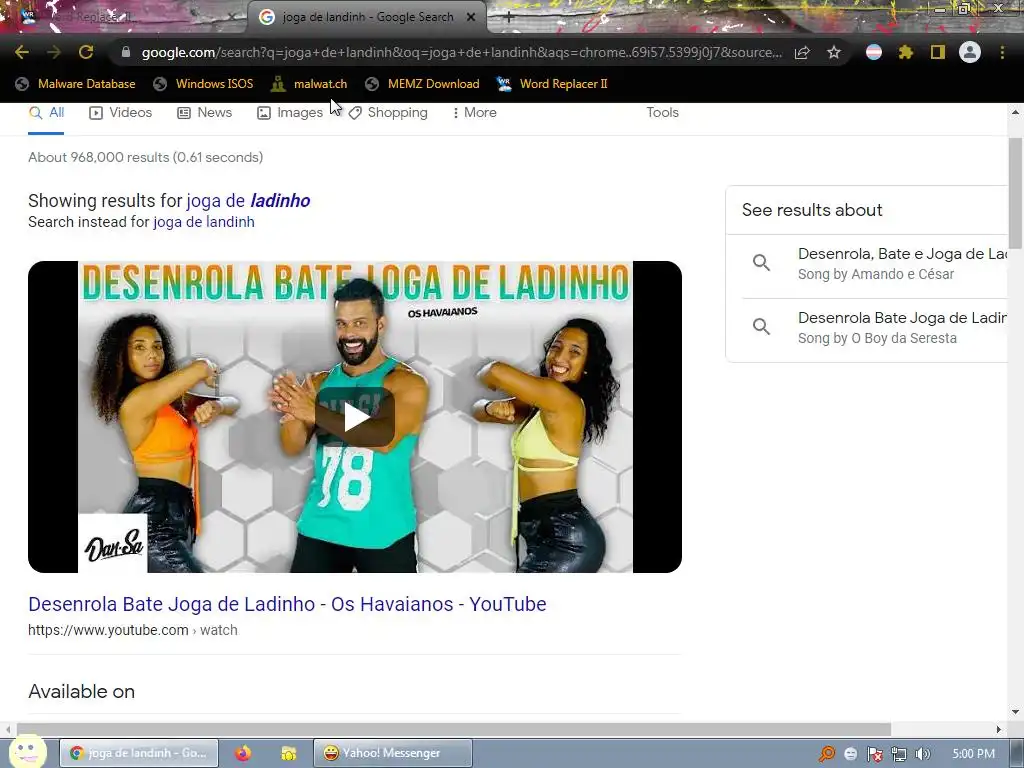Click the vertical scrollbar thumb
Screen dimensions: 1024x768
pos(1015,193)
